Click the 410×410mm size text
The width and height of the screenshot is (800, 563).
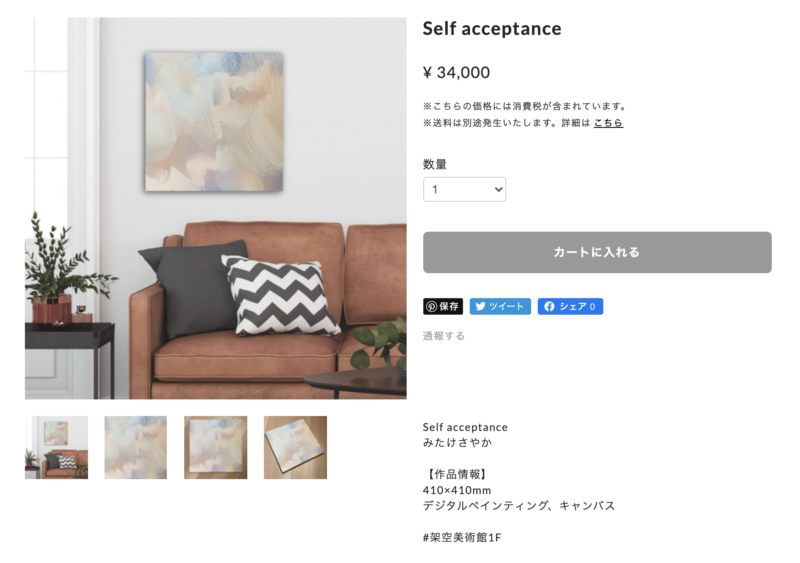(x=457, y=490)
